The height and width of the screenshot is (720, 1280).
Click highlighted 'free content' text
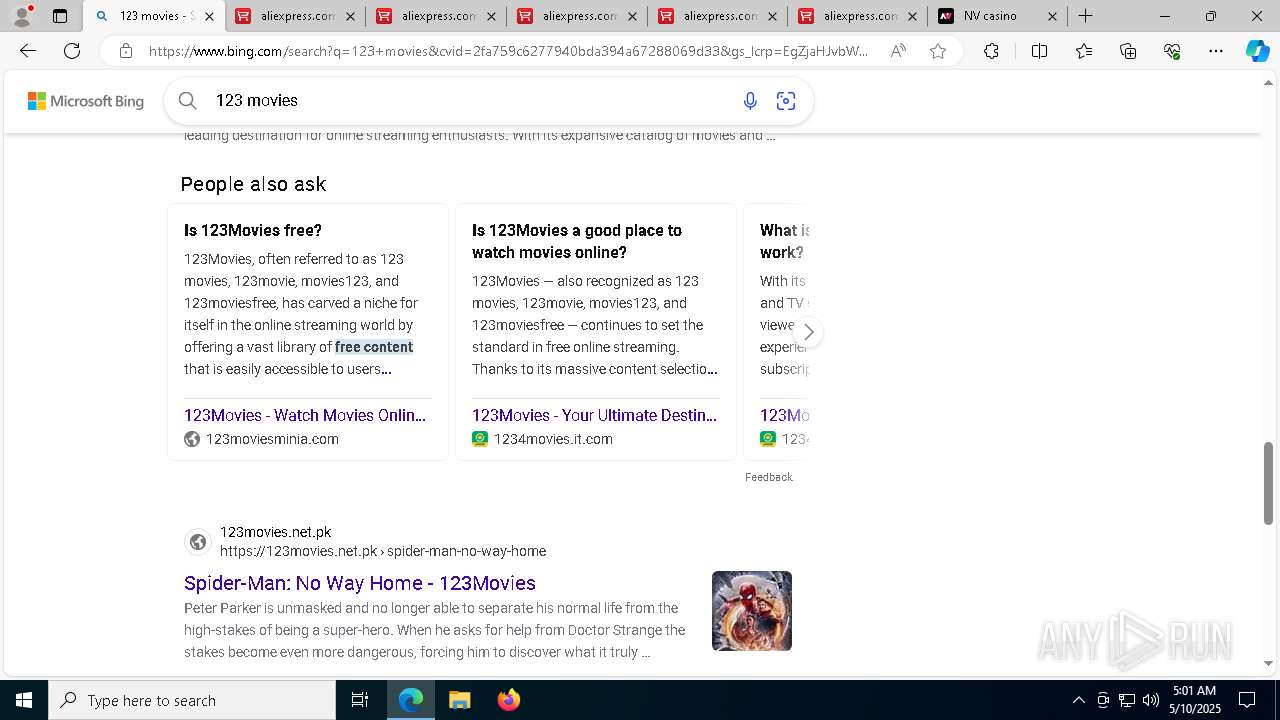coord(374,347)
